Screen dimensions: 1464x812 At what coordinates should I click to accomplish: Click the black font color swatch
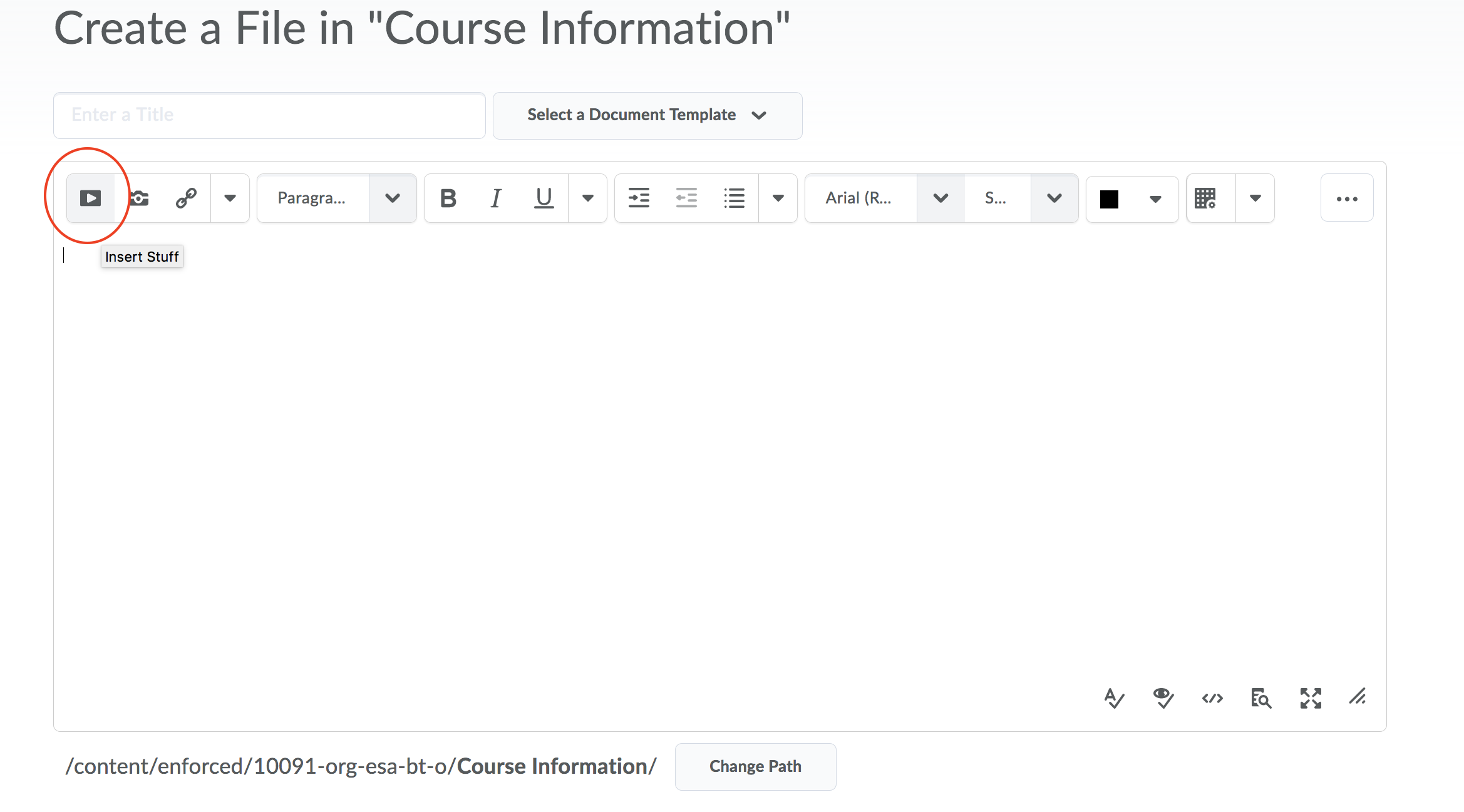(x=1109, y=199)
